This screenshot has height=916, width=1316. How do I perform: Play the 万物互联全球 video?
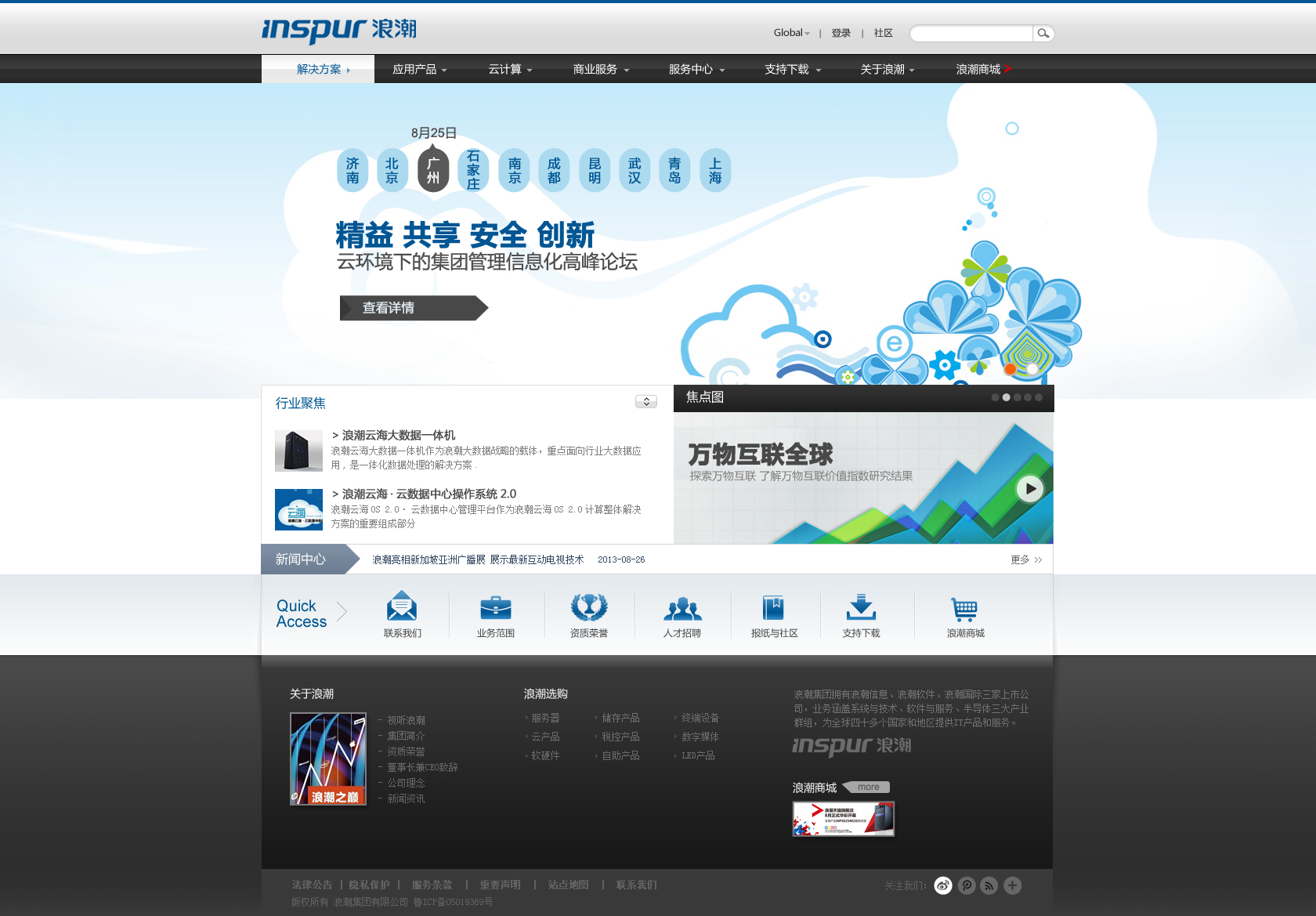pos(1030,488)
